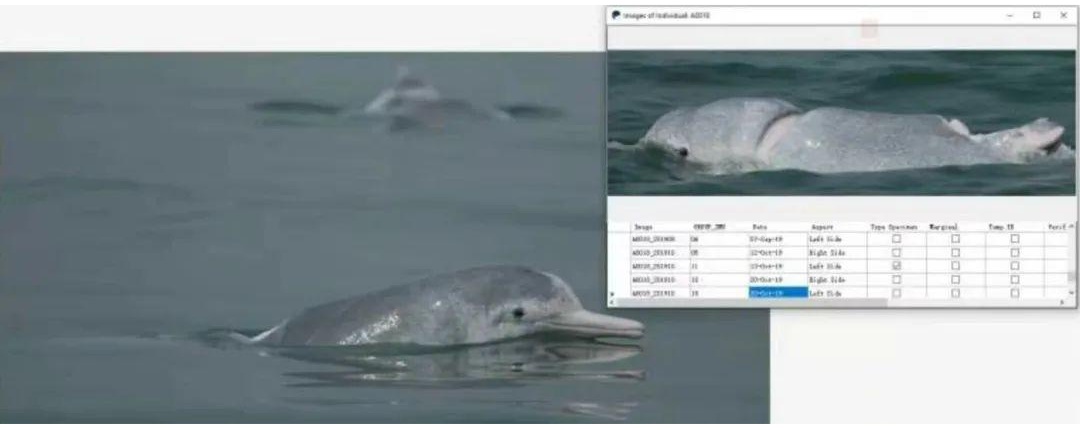This screenshot has width=1080, height=430.
Task: Select the Image column header
Action: (x=643, y=227)
